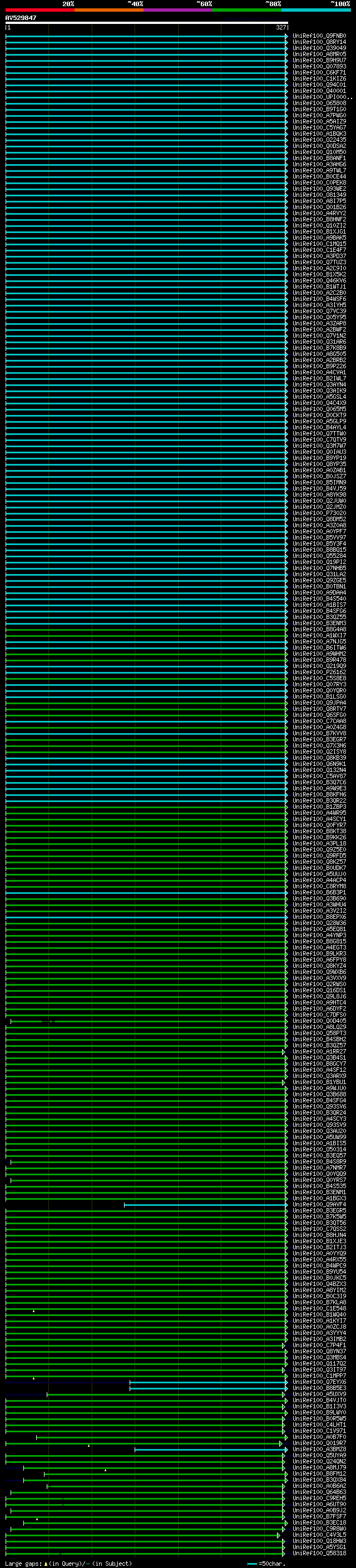Click hit label UniRef100_B7KVV8

click(x=319, y=734)
